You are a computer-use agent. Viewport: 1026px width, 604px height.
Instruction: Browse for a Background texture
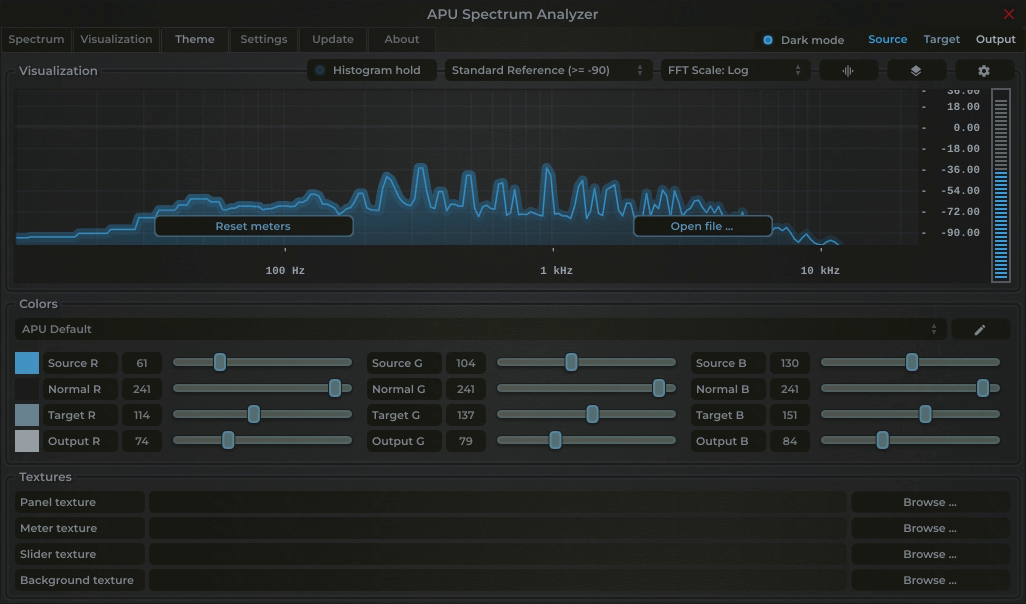930,580
